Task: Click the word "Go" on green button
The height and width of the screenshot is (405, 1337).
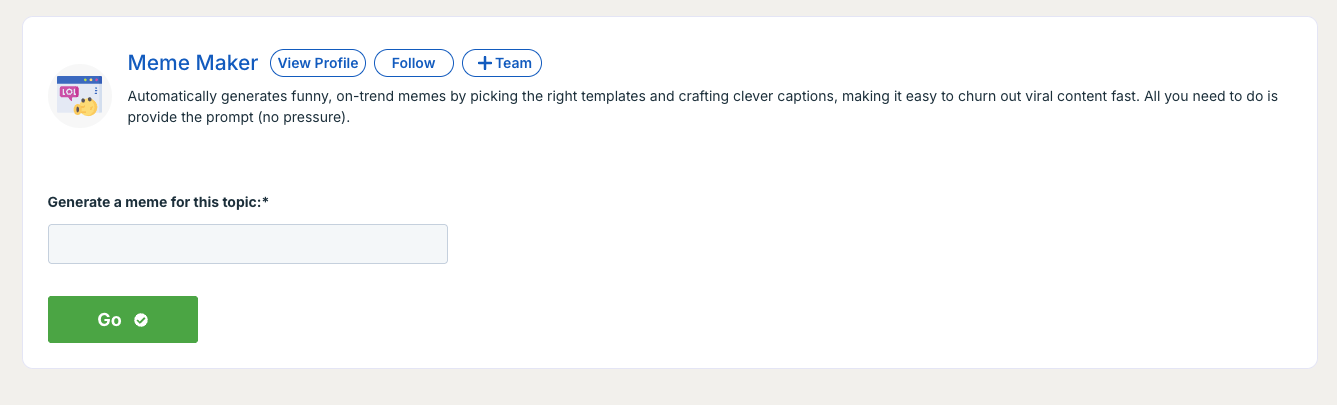Action: [109, 320]
